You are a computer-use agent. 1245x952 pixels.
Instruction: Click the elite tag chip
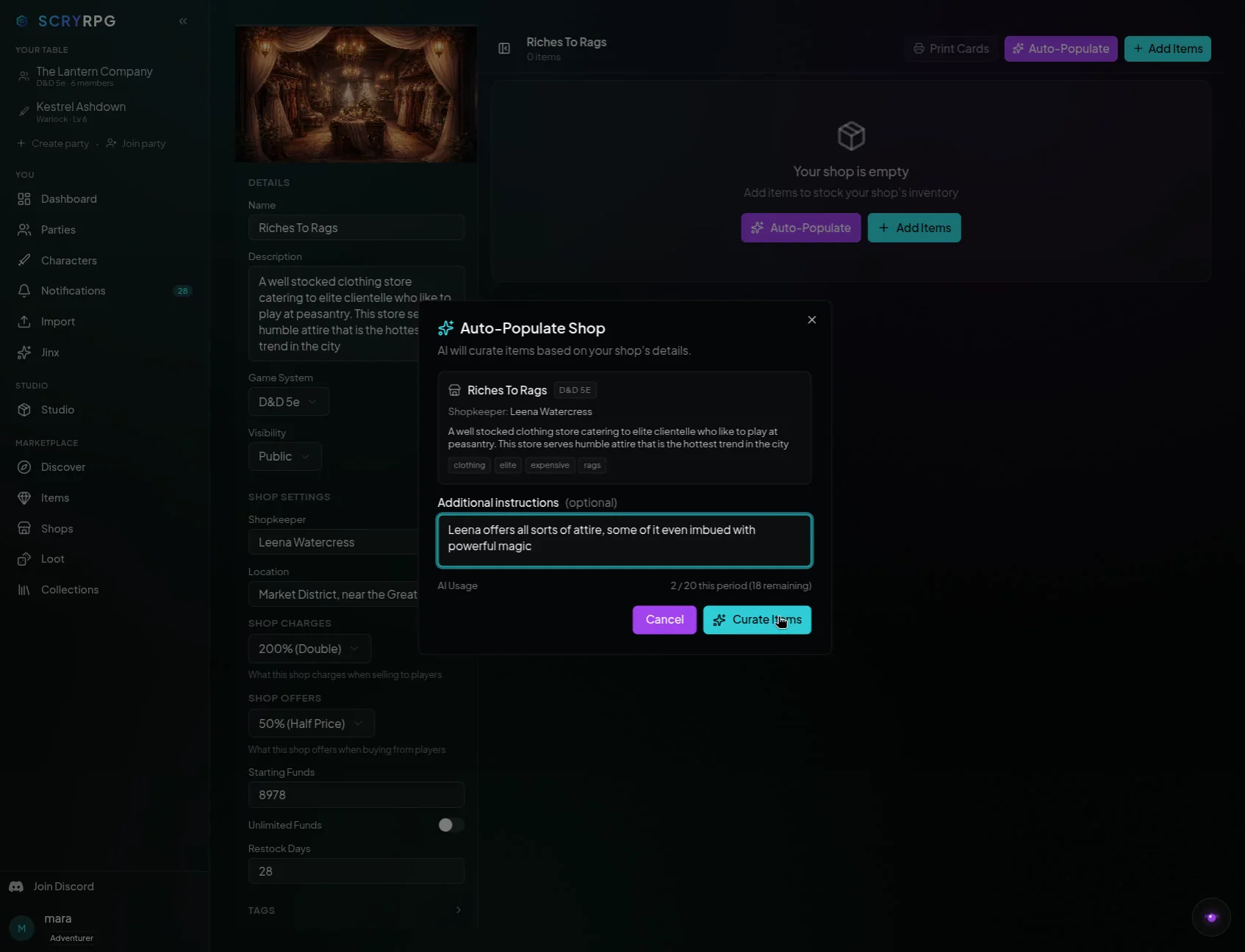(508, 465)
